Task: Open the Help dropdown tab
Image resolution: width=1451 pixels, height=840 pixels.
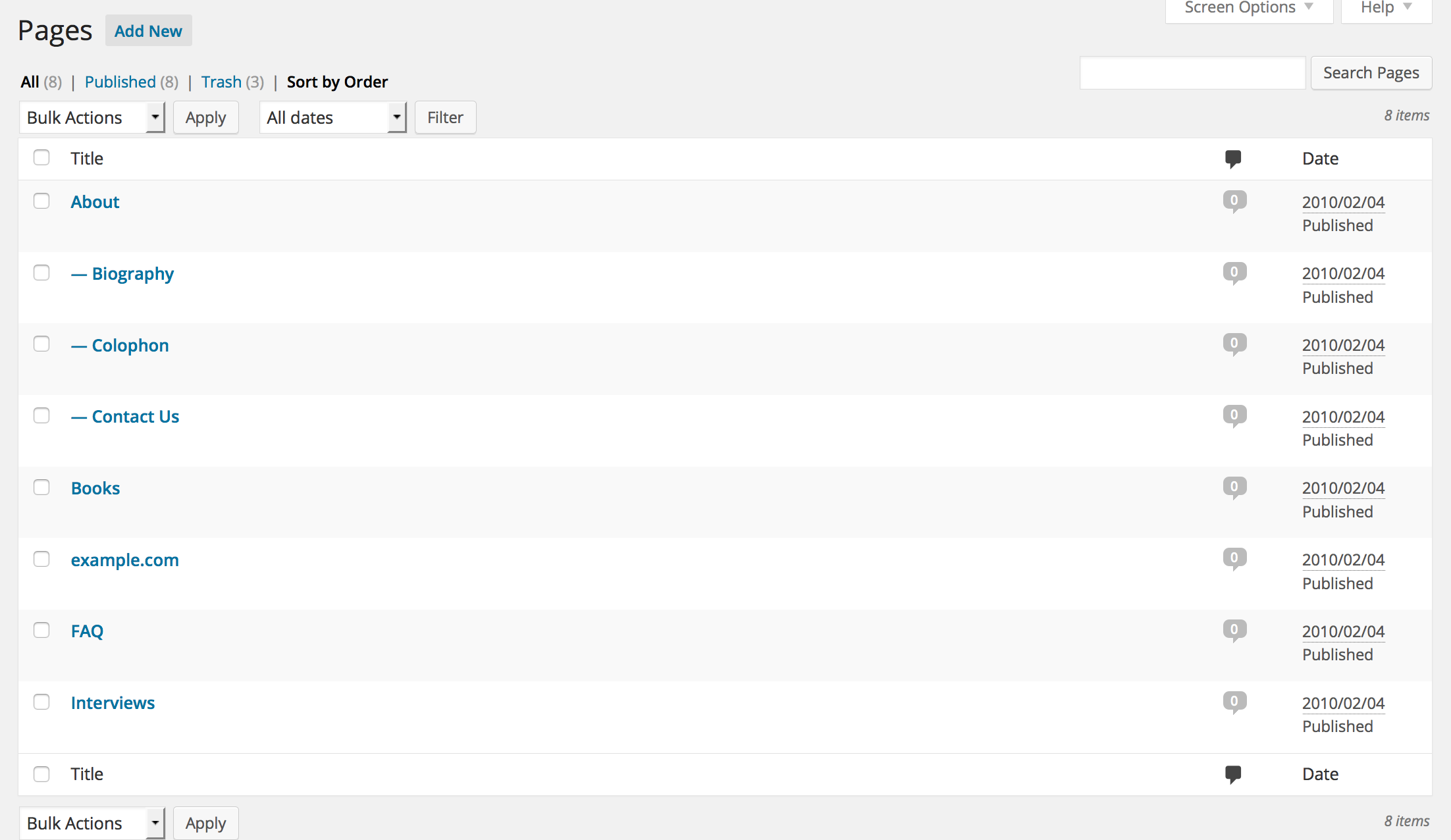Action: 1385,9
